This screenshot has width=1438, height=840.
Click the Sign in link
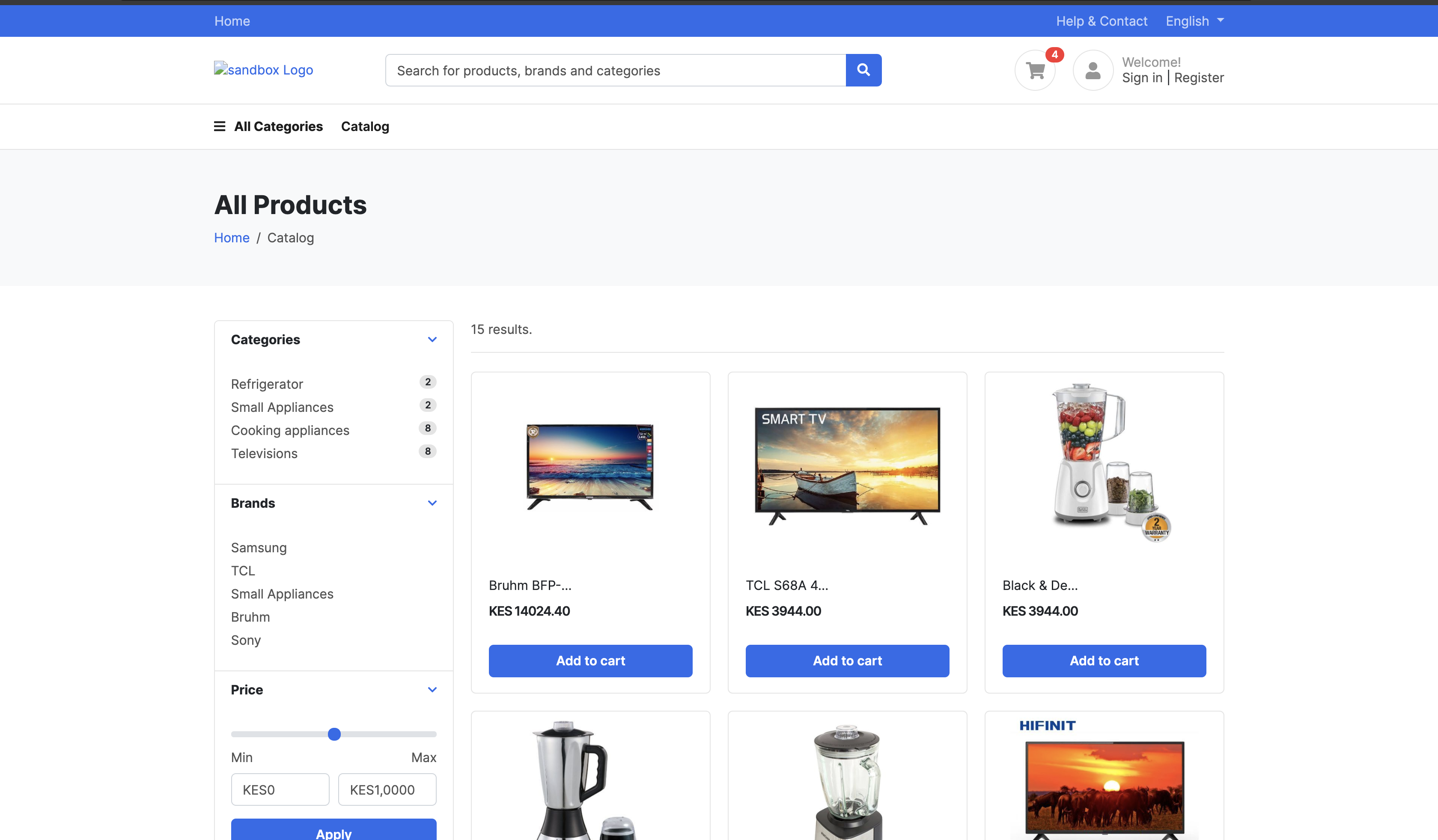(1142, 77)
